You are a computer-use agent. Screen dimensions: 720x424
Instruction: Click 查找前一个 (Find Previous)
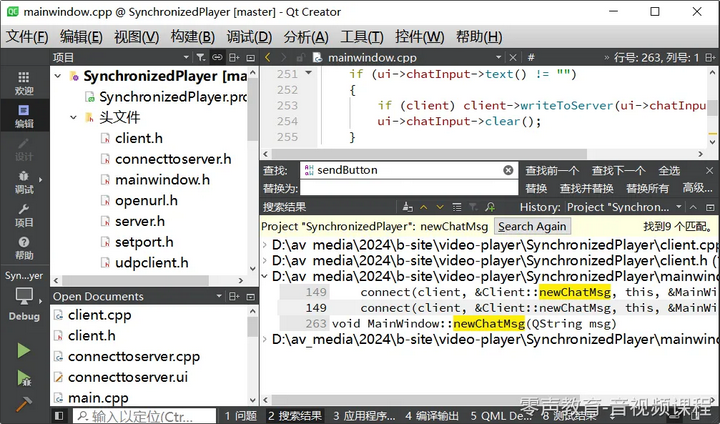[552, 170]
